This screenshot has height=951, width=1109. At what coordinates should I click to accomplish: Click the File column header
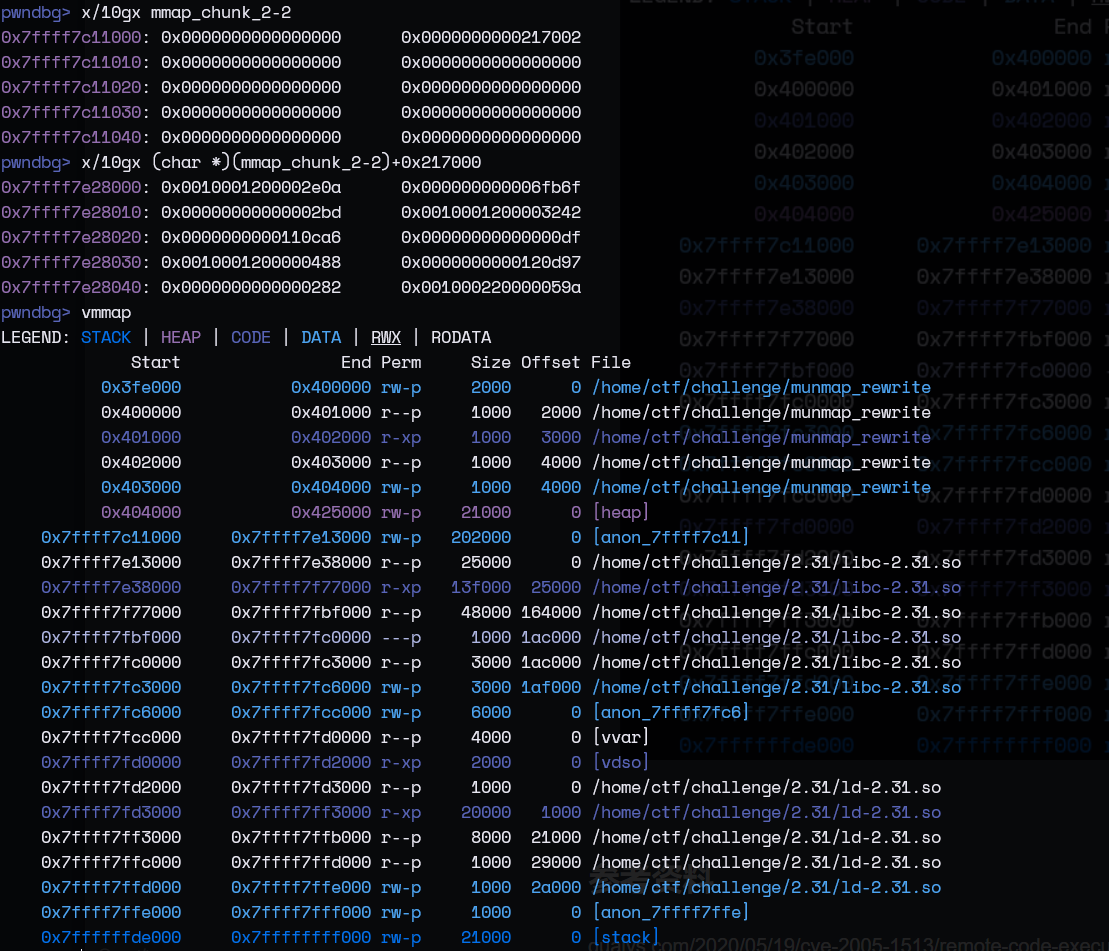tap(611, 362)
